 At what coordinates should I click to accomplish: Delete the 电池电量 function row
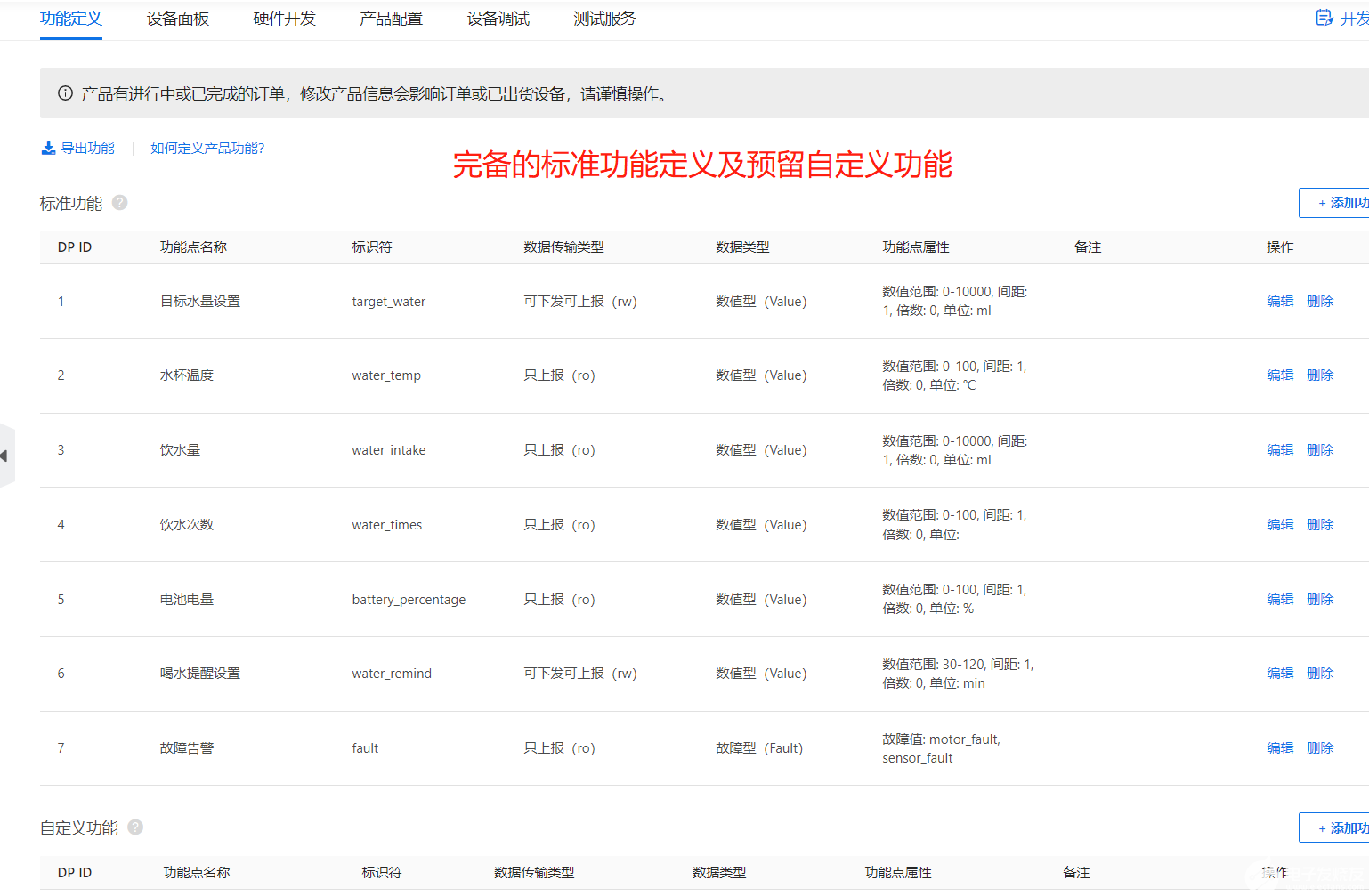pos(1320,600)
